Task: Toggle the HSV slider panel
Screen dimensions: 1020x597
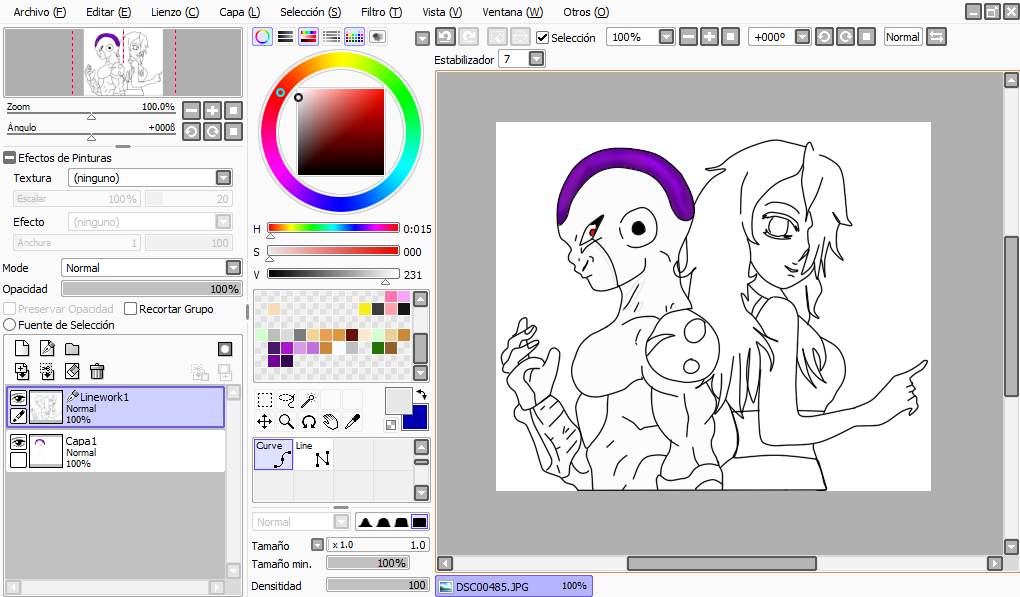Action: 308,36
